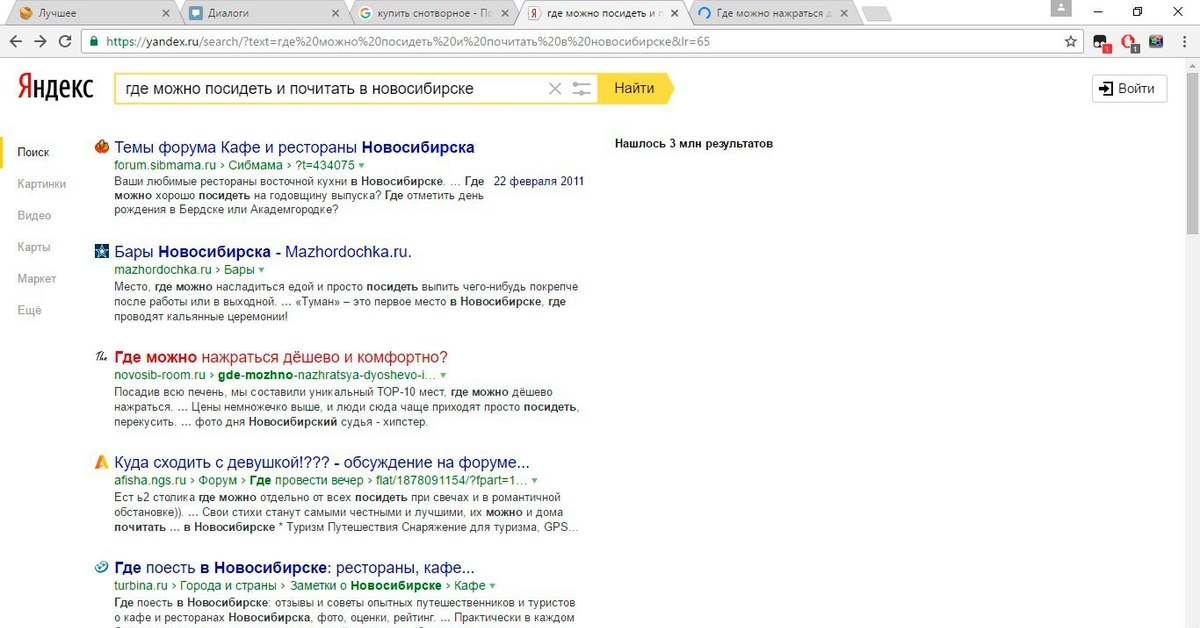Viewport: 1200px width, 628px height.
Task: Open the colorful extension icon near the menu
Action: [x=1155, y=42]
